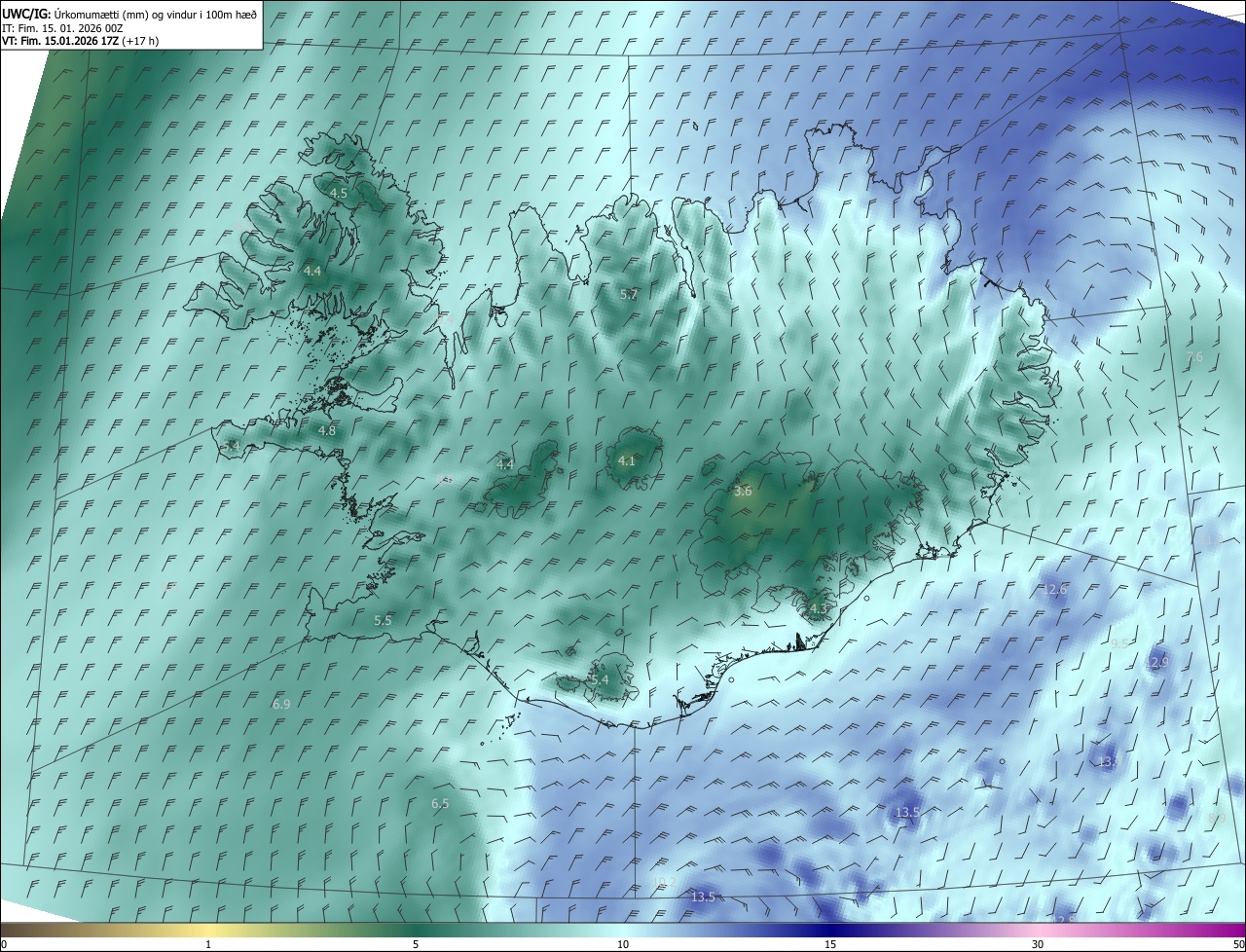Click the 1 label on color scale
This screenshot has height=952, width=1246.
(x=208, y=945)
